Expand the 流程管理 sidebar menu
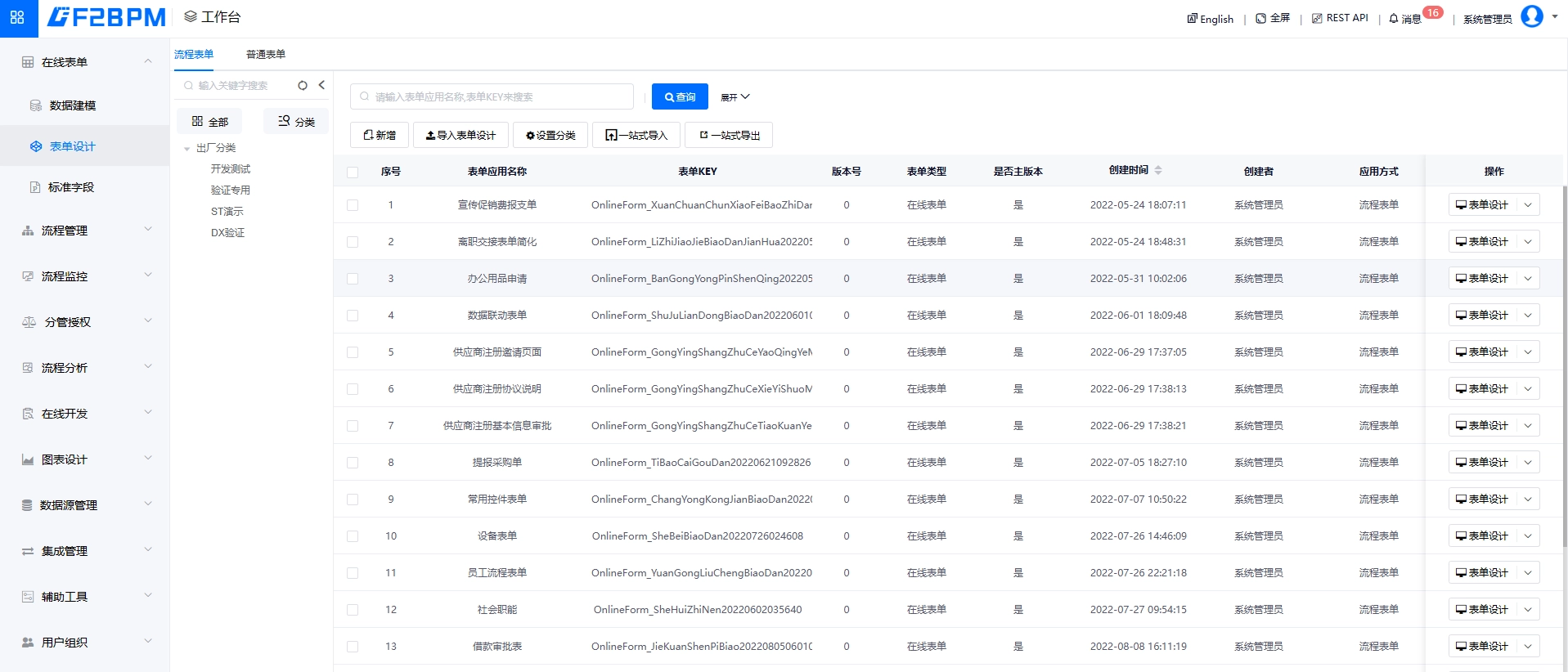This screenshot has height=672, width=1568. [x=85, y=231]
